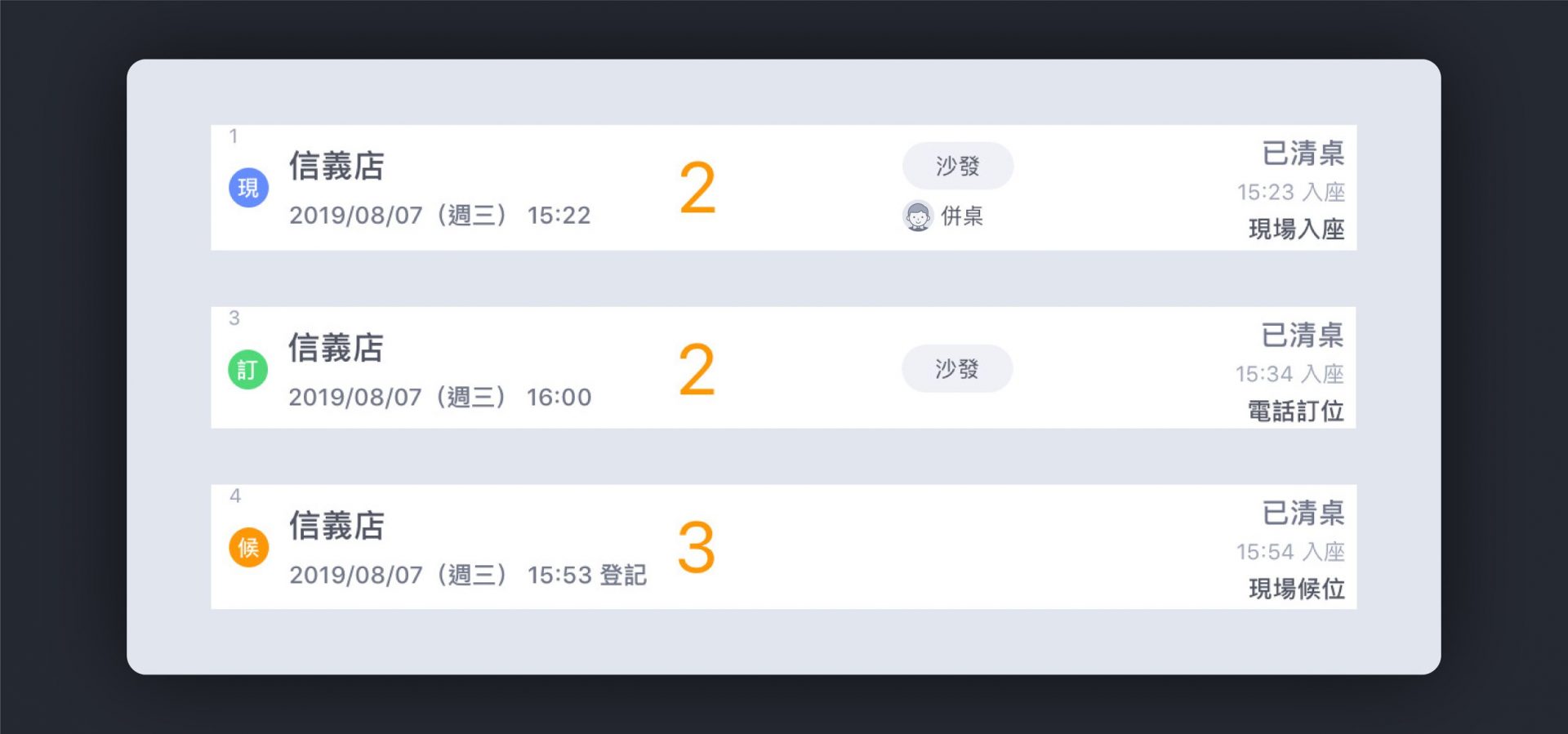Click the orange 候 waitlist badge icon
This screenshot has height=734, width=1568.
tap(248, 547)
